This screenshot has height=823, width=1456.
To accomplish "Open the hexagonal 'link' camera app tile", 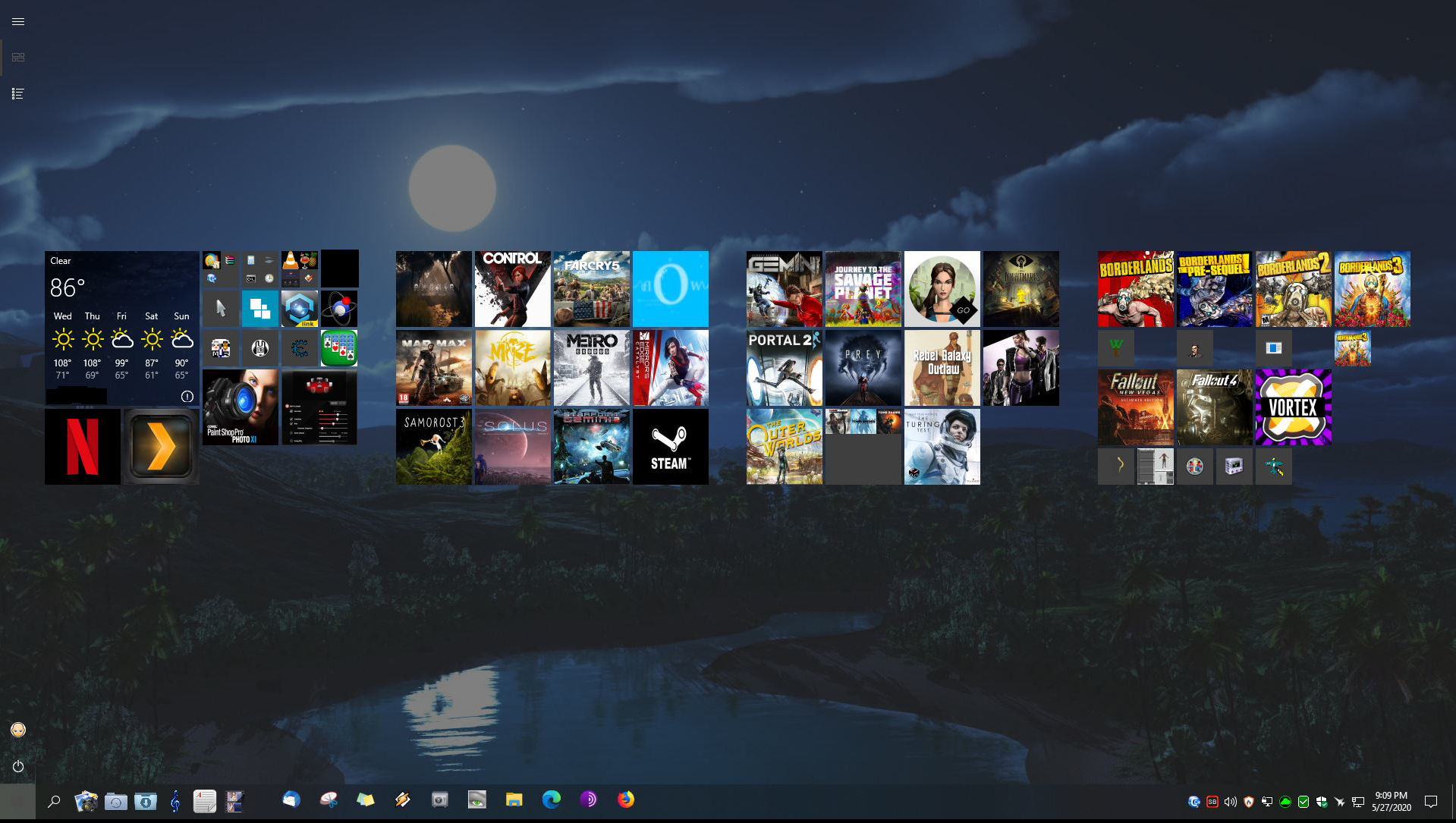I will click(x=300, y=309).
